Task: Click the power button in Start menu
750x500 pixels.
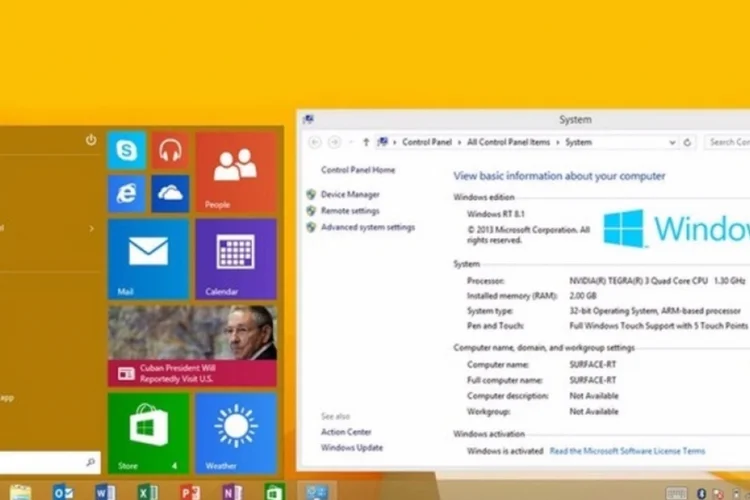Action: (91, 140)
